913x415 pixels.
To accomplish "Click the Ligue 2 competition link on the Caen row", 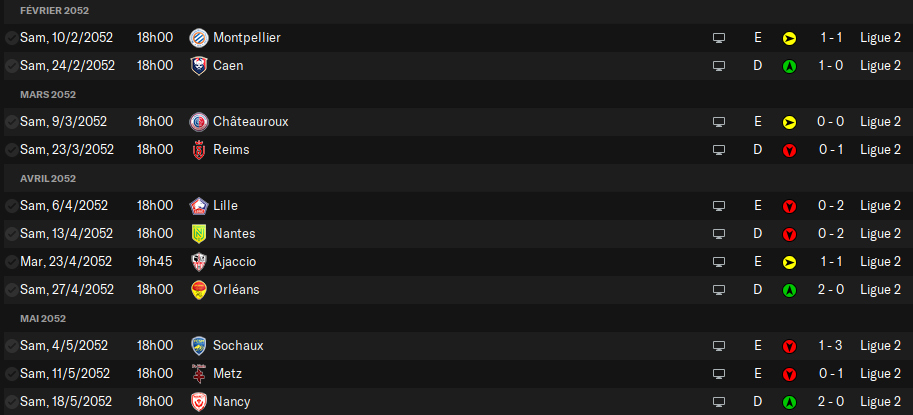I will [x=880, y=66].
